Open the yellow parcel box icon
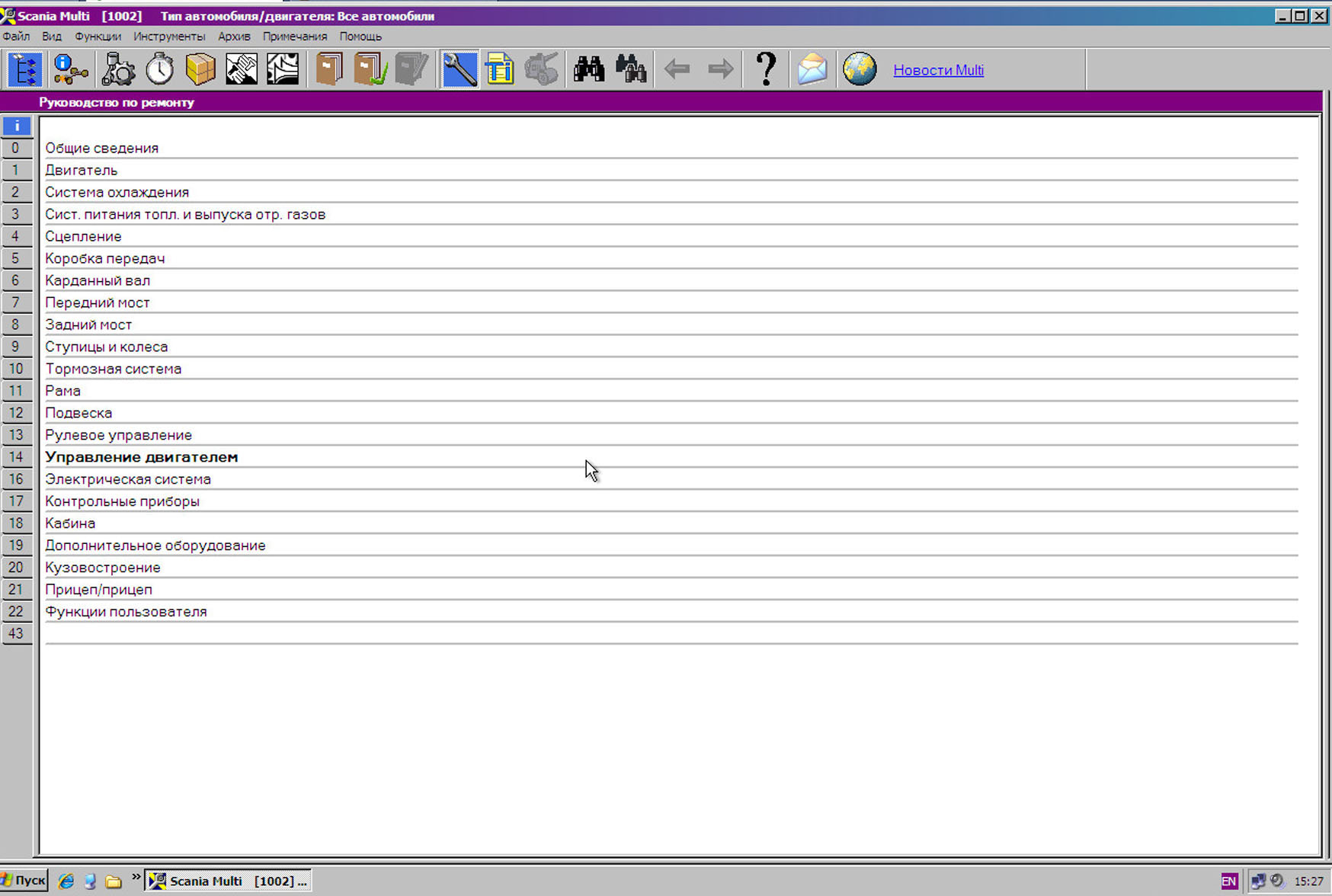This screenshot has width=1332, height=896. click(200, 69)
